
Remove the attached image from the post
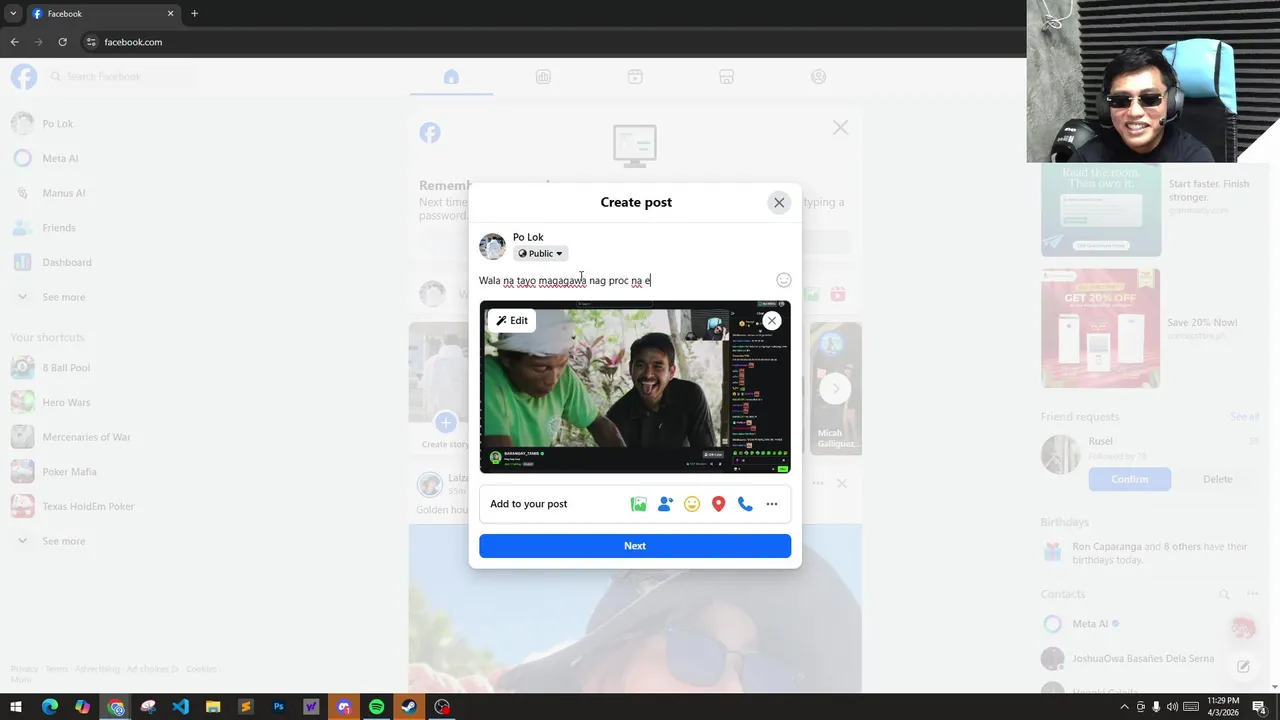coord(772,321)
